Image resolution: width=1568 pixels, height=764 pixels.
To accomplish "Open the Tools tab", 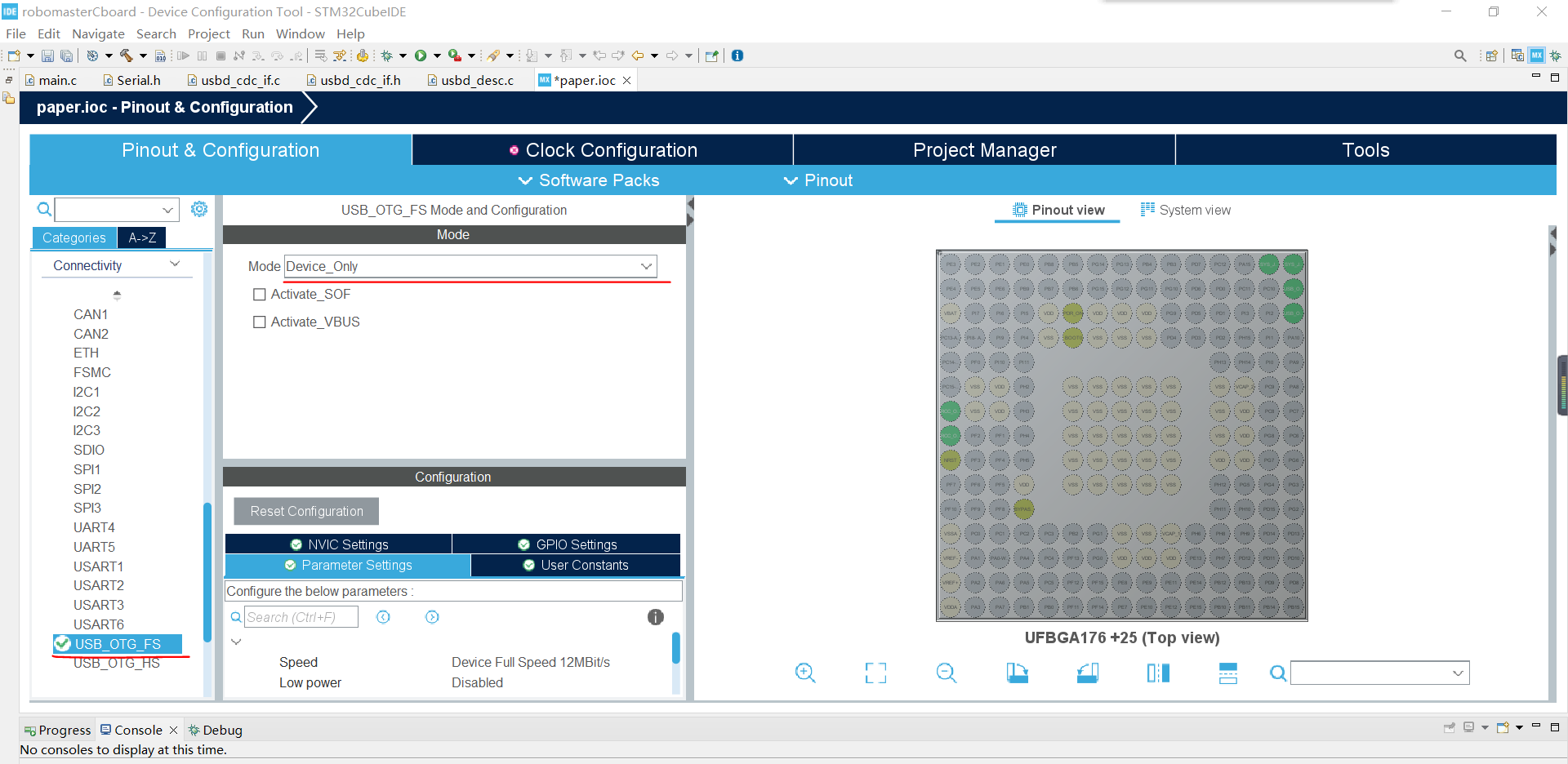I will 1366,150.
